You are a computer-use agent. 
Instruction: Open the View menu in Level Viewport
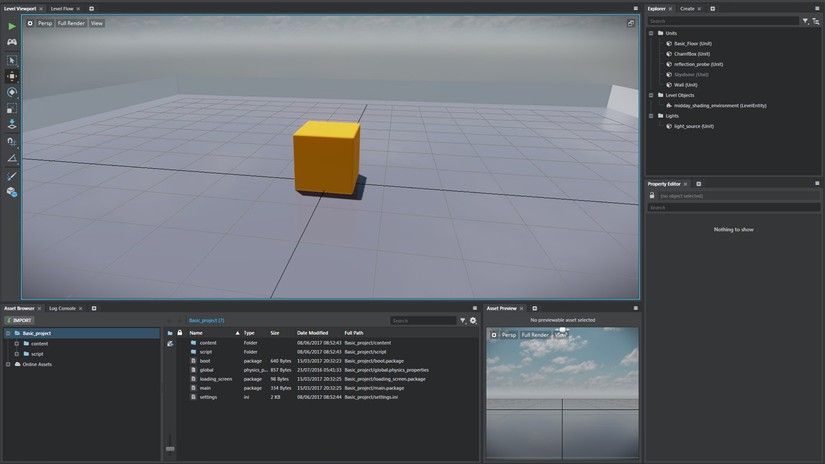[97, 23]
